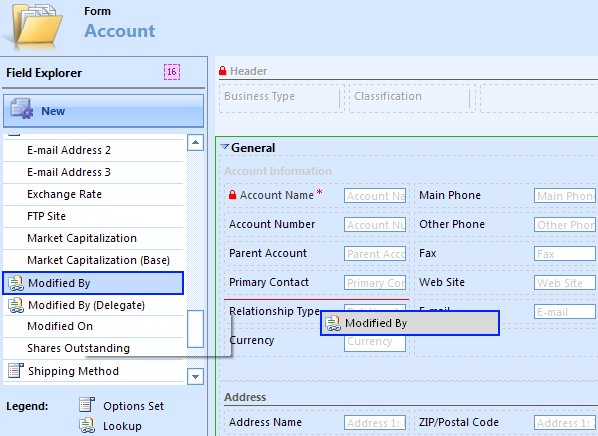598x436 pixels.
Task: Click lookup icon beside Modified By (Delegate)
Action: pos(16,305)
